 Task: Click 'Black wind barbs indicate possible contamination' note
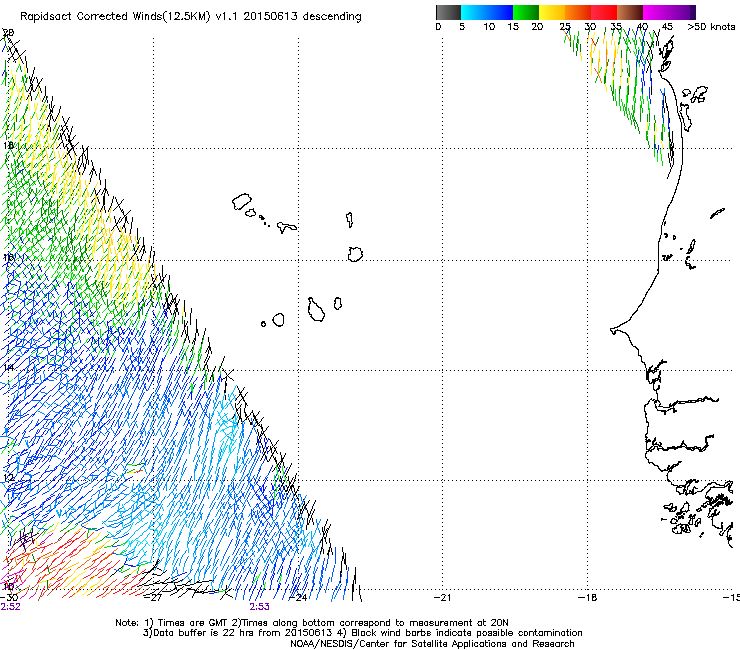466,633
